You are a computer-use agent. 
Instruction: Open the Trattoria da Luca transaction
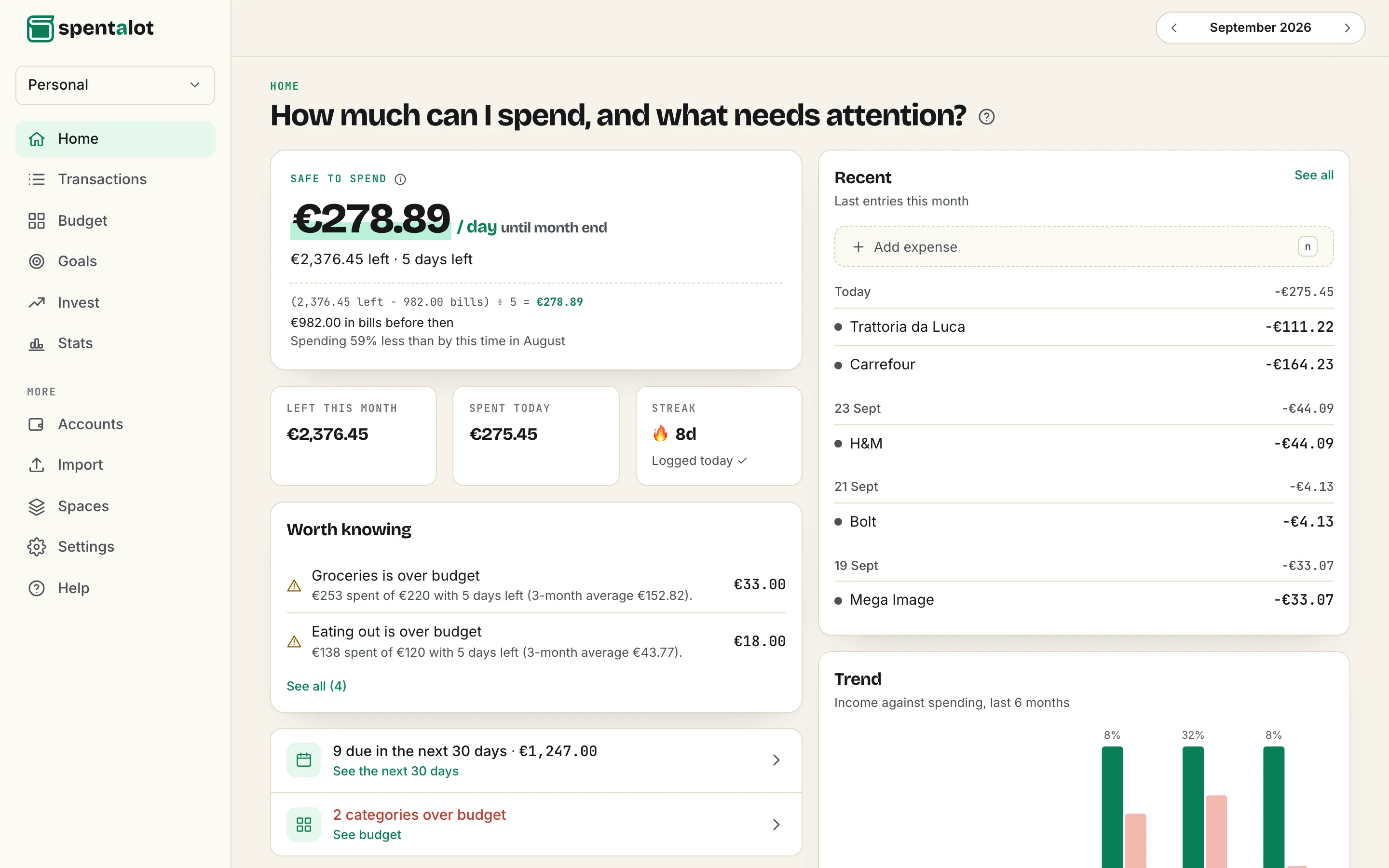point(1084,327)
